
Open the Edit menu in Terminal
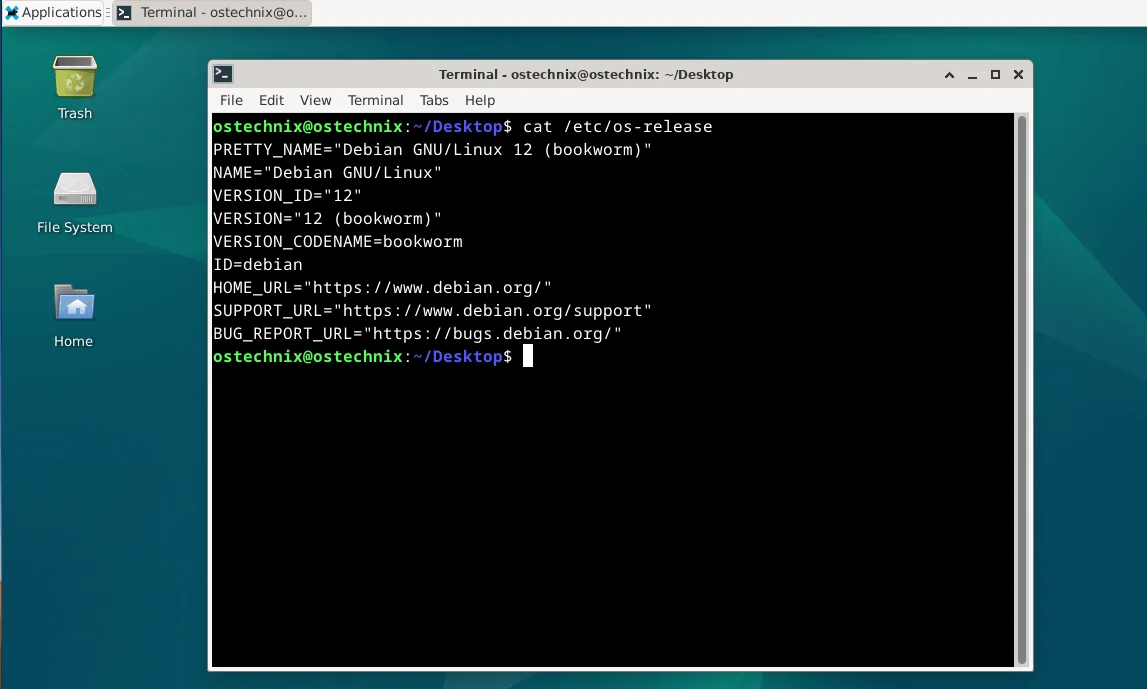point(271,100)
